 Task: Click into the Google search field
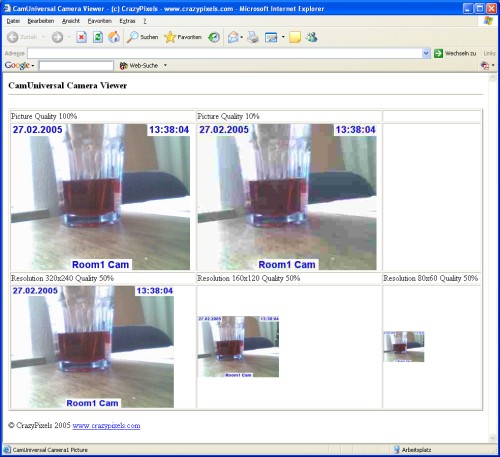[x=76, y=66]
